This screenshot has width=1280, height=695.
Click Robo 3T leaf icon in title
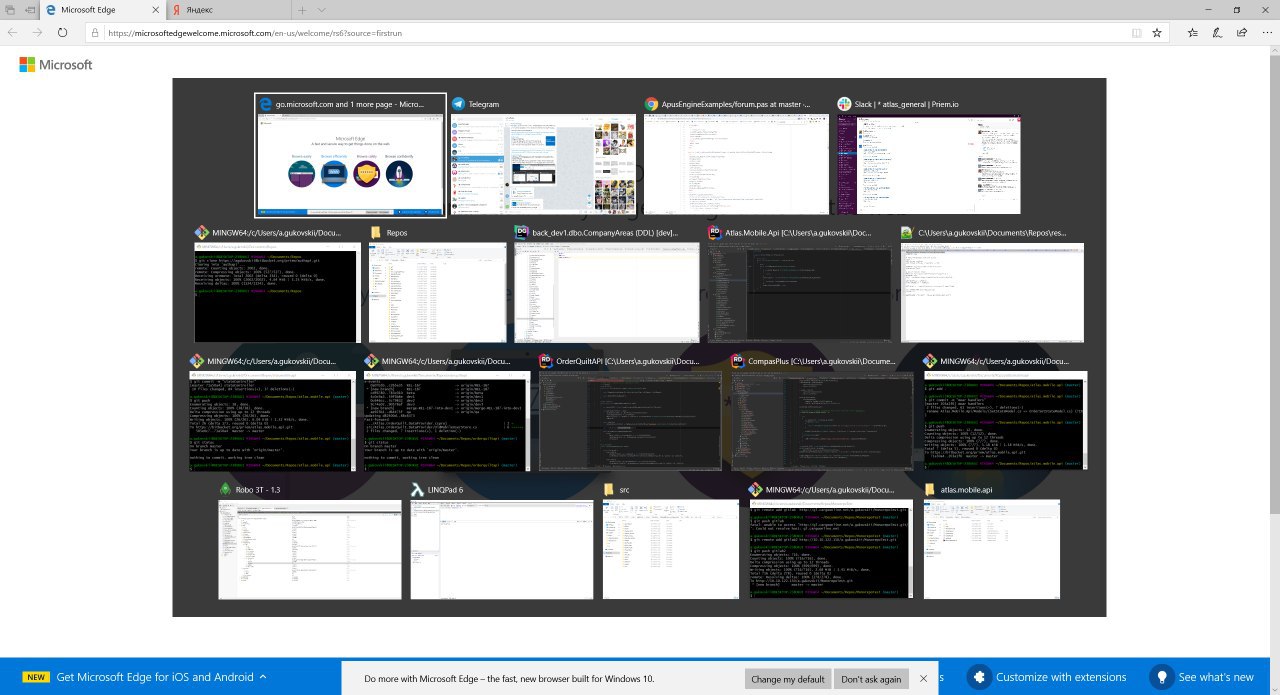225,490
